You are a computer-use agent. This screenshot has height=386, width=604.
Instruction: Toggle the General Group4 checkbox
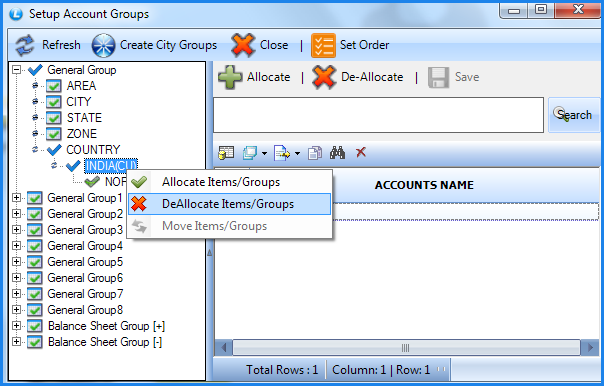[x=34, y=246]
